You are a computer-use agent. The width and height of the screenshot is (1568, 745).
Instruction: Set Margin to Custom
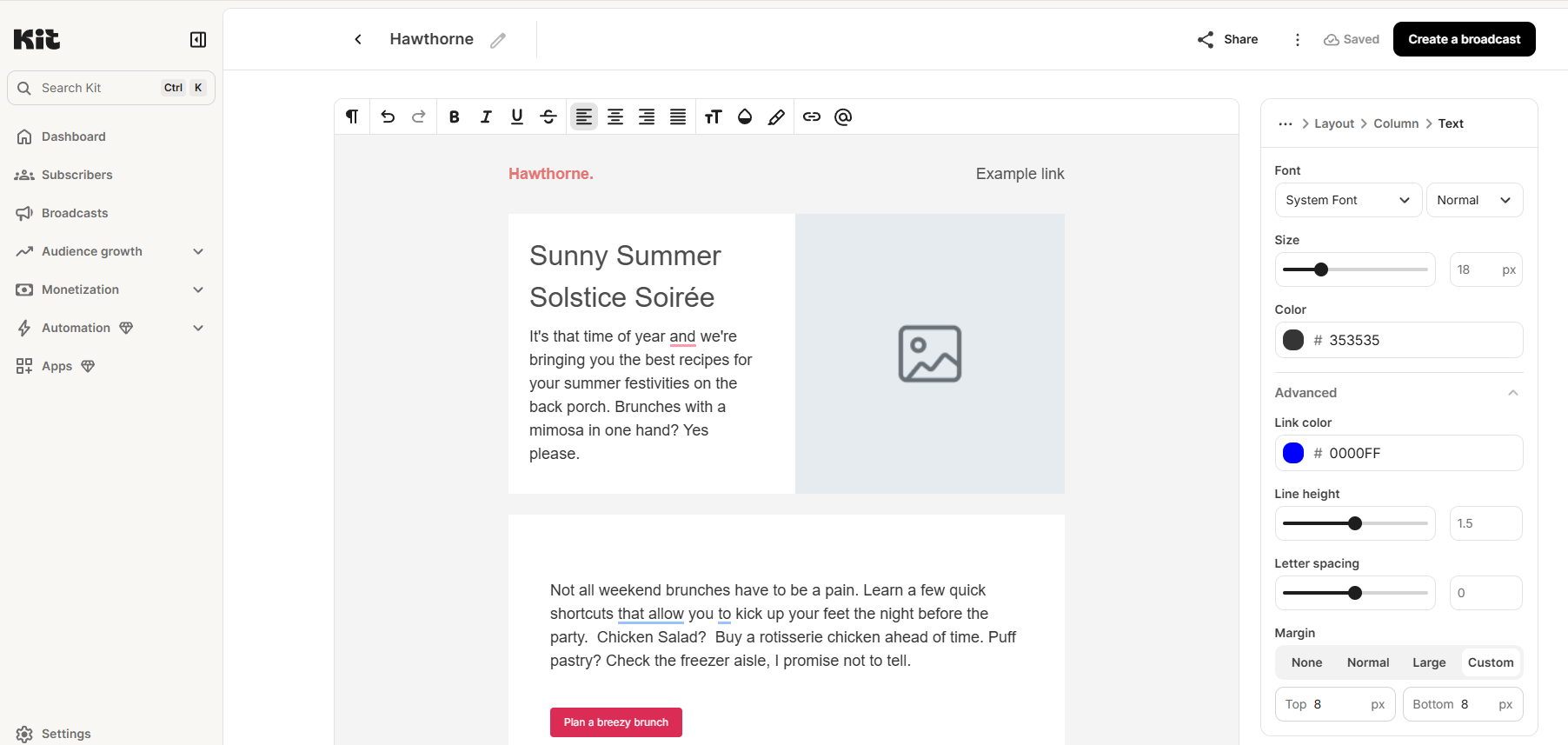1491,662
